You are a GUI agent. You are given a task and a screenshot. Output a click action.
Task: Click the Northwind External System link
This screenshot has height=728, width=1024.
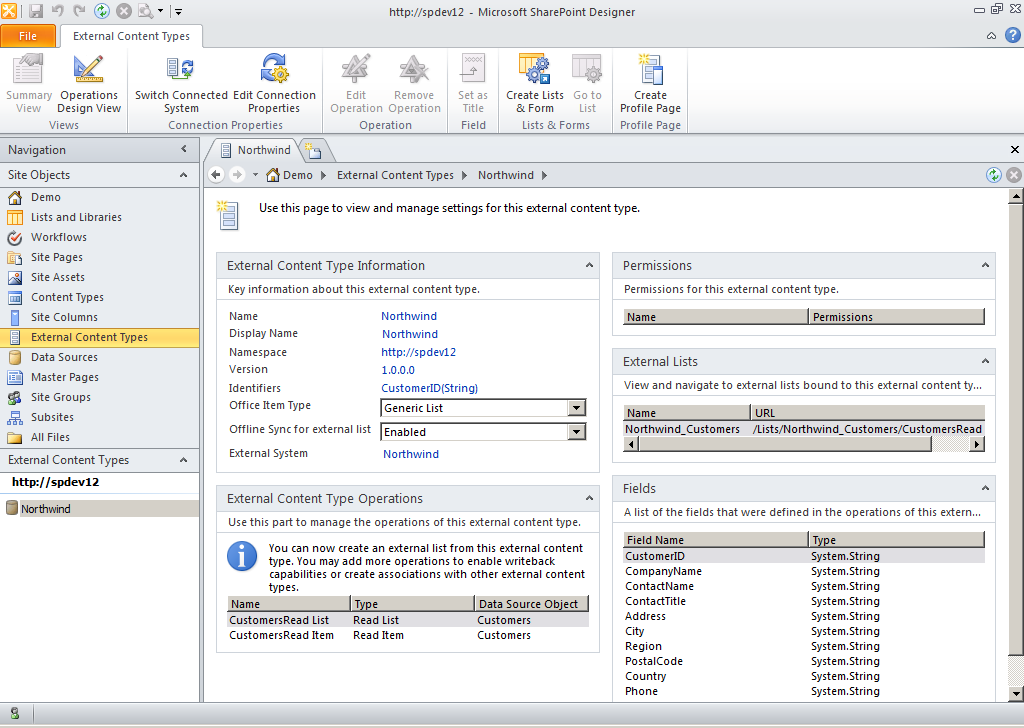tap(411, 454)
